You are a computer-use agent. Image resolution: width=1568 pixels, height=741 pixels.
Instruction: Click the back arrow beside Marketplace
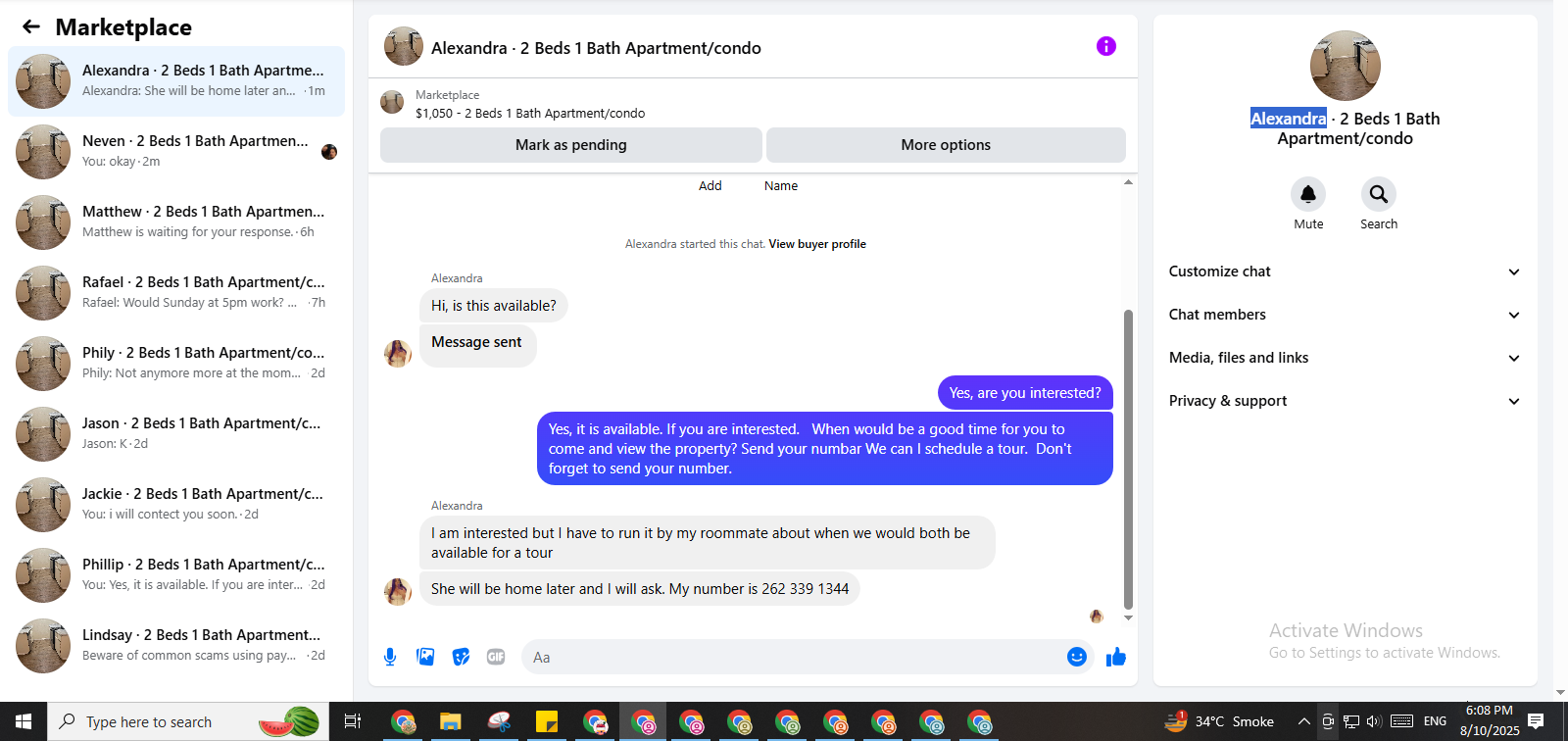point(31,27)
